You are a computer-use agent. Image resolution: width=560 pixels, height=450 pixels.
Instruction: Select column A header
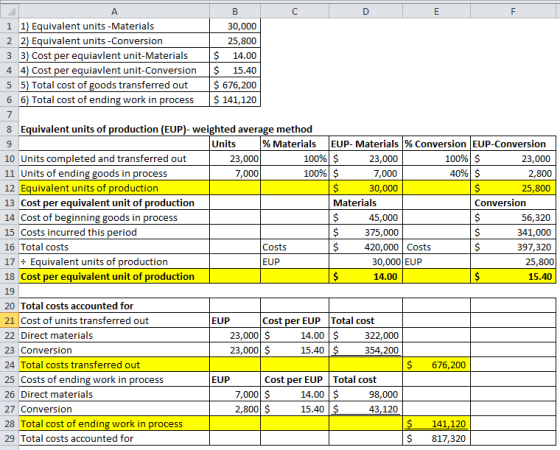(x=114, y=11)
